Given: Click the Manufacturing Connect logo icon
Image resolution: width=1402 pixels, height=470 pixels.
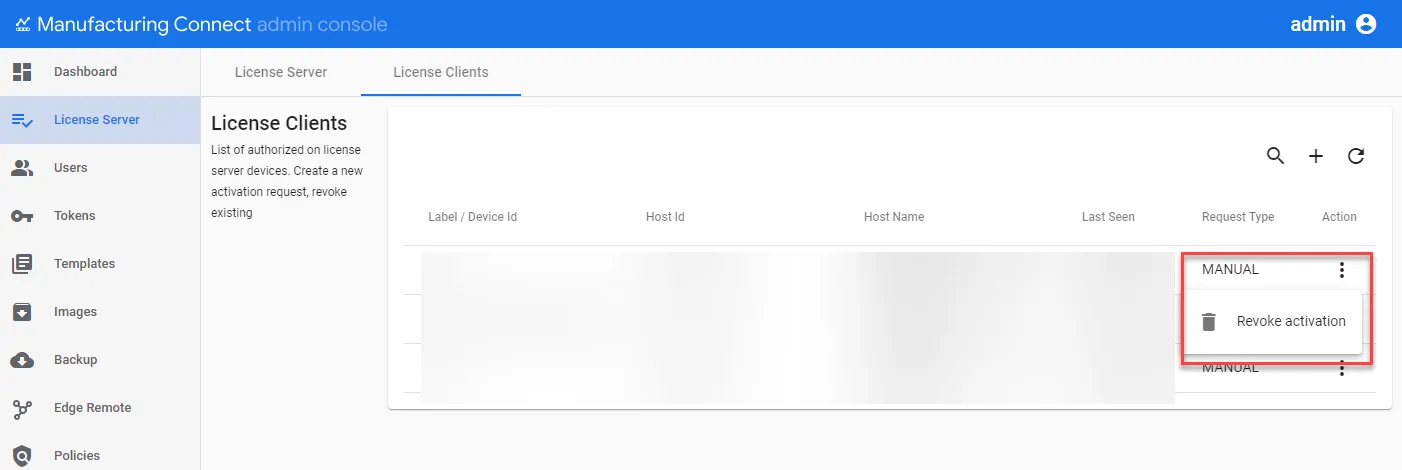Looking at the screenshot, I should point(23,24).
